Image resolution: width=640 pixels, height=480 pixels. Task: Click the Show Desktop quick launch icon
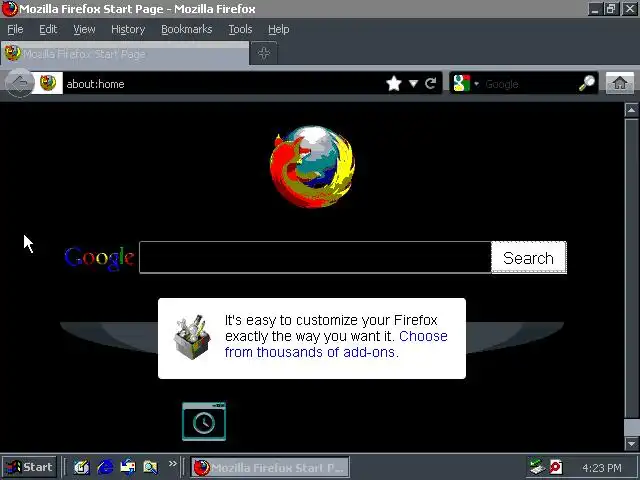pyautogui.click(x=81, y=467)
